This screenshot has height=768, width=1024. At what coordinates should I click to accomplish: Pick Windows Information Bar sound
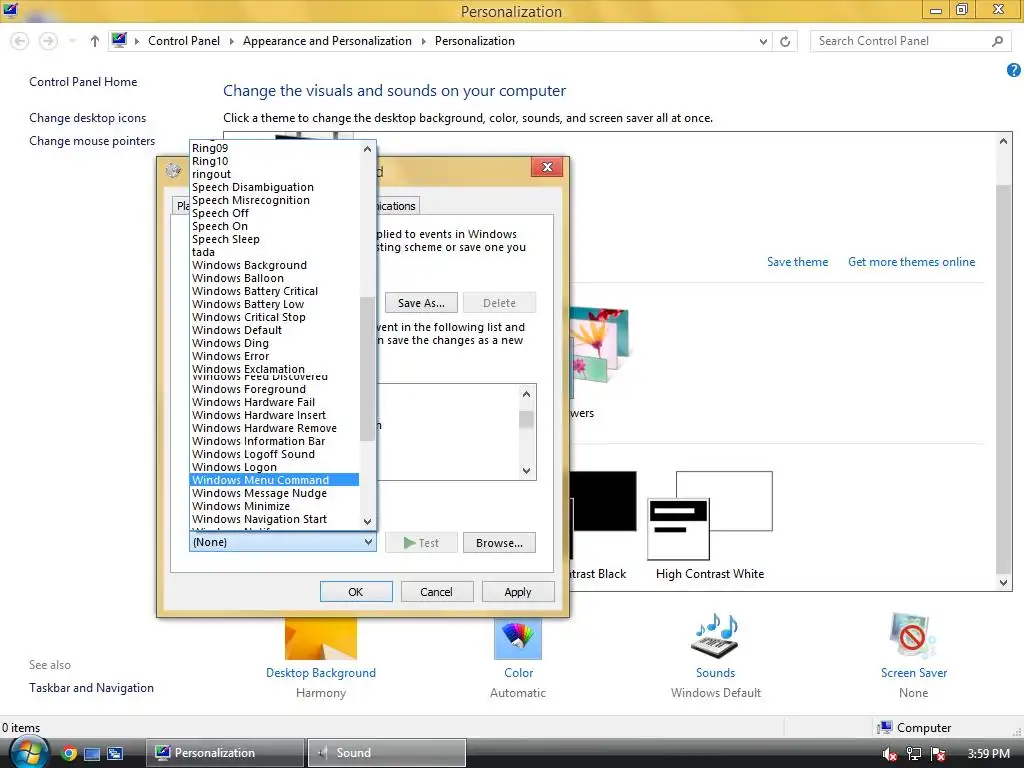click(274, 441)
